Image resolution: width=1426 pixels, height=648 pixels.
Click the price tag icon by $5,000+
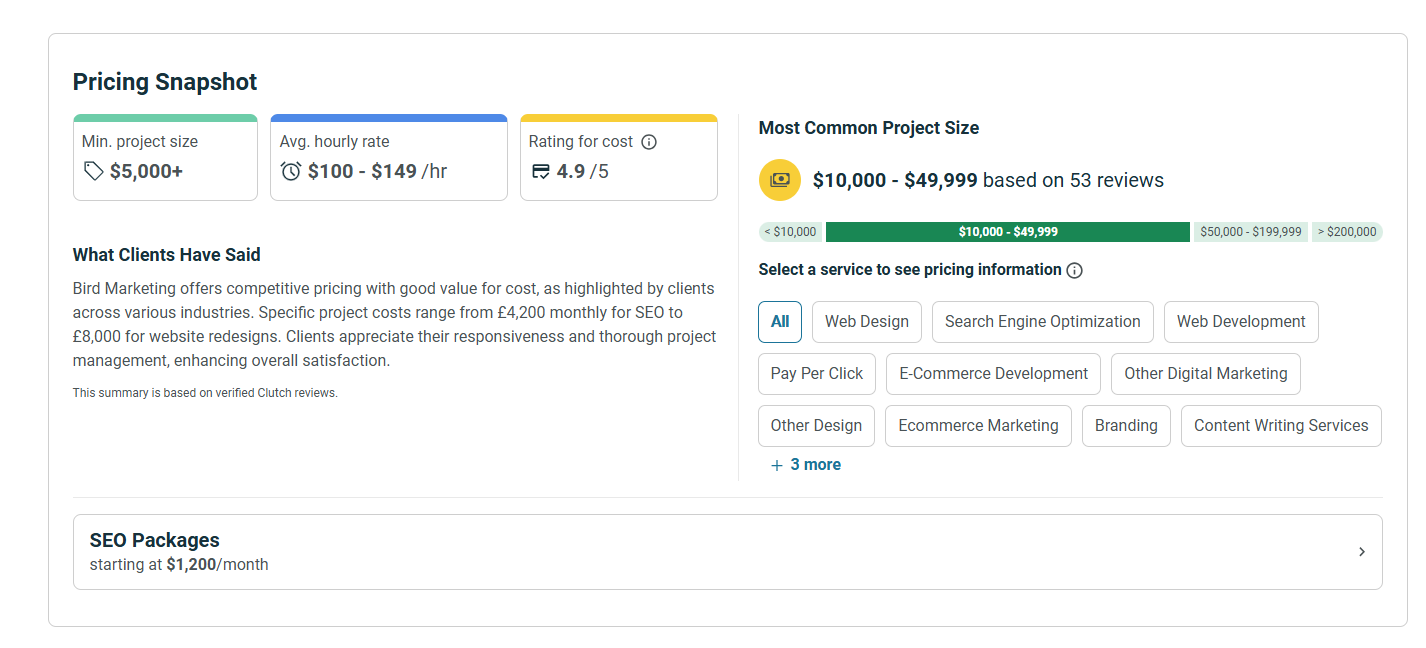(x=93, y=171)
